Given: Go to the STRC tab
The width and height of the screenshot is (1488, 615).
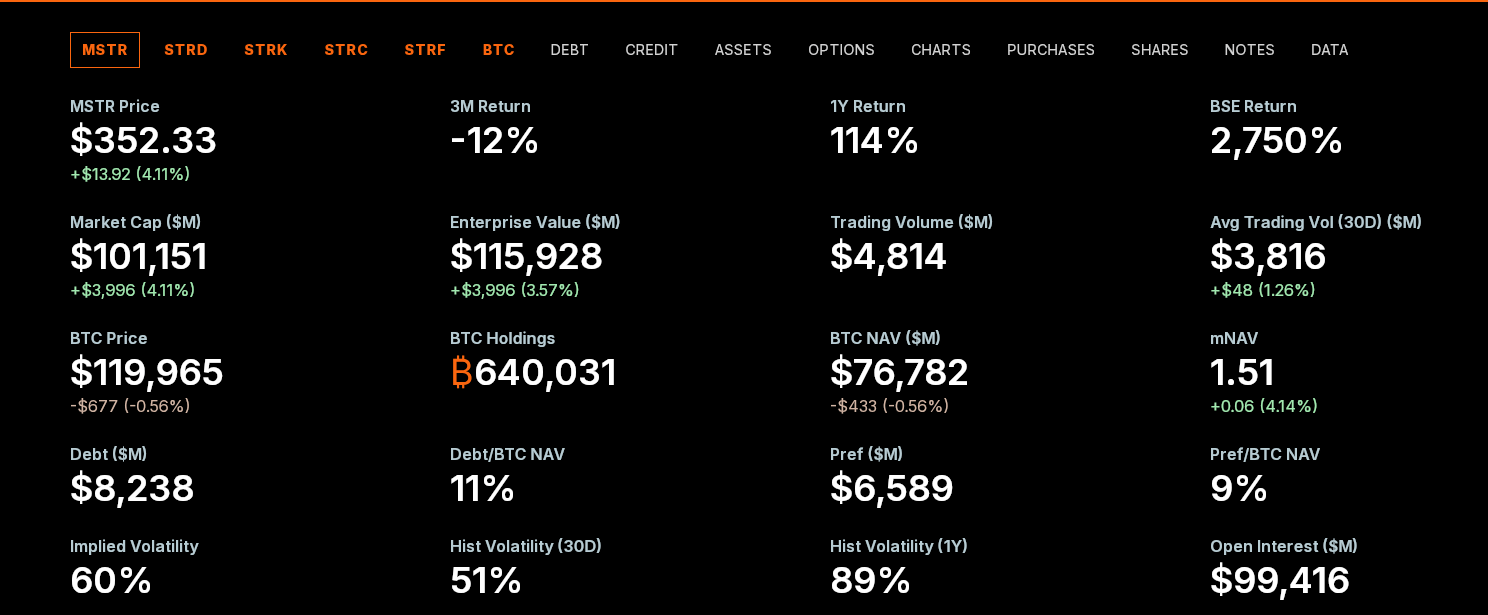Looking at the screenshot, I should pos(346,50).
